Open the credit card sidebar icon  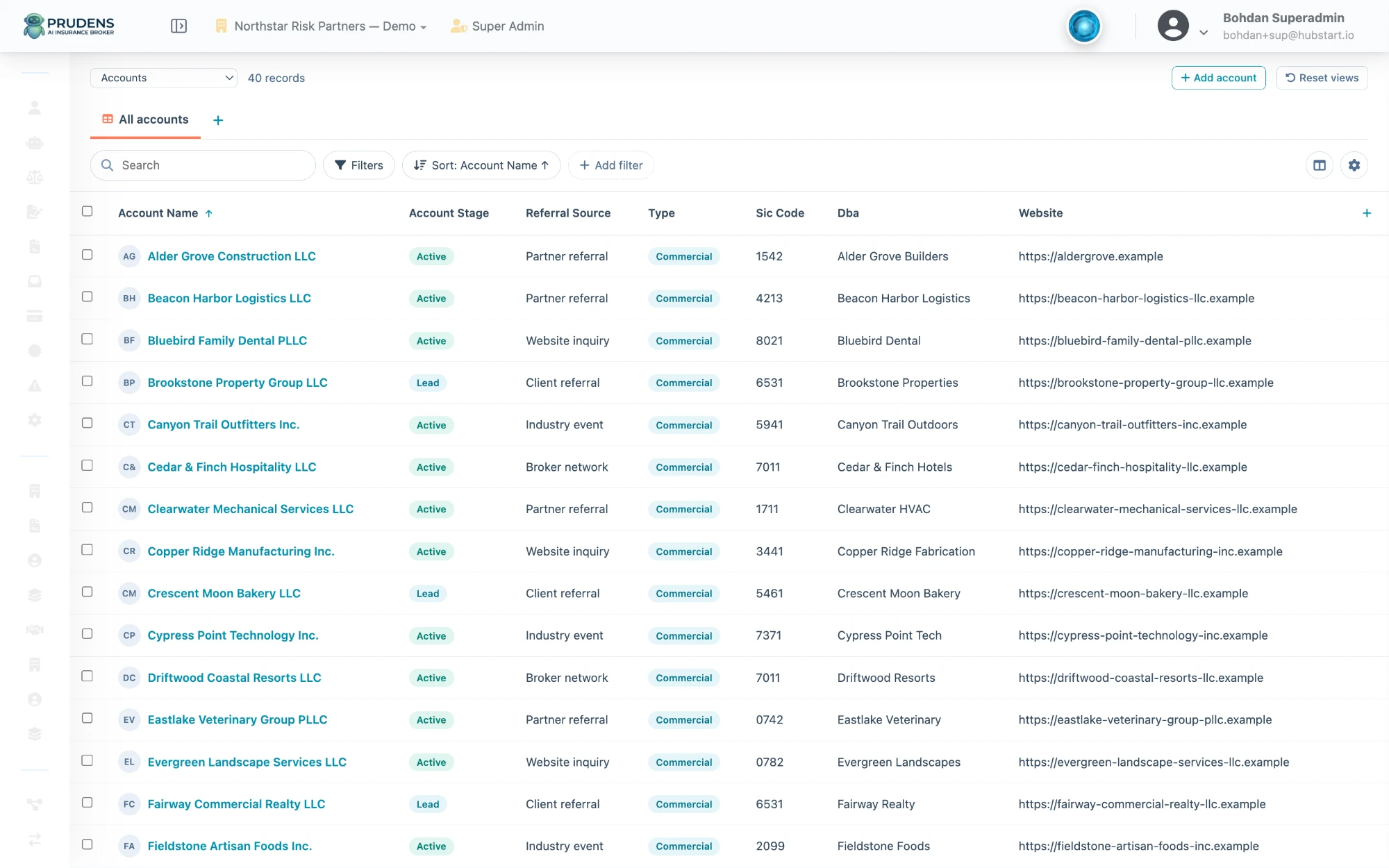coord(35,316)
